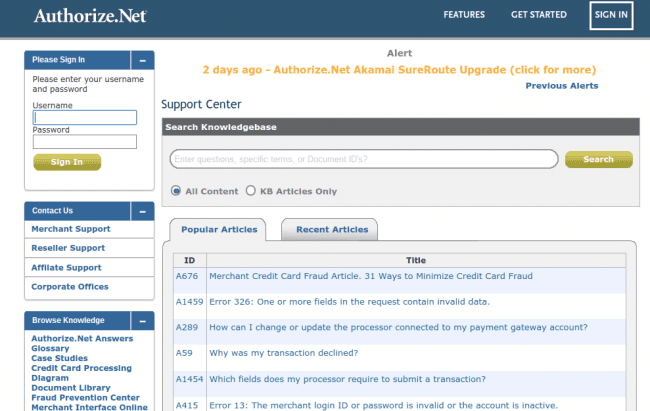Click into the Password field
Viewport: 650px width, 411px height.
[x=84, y=142]
